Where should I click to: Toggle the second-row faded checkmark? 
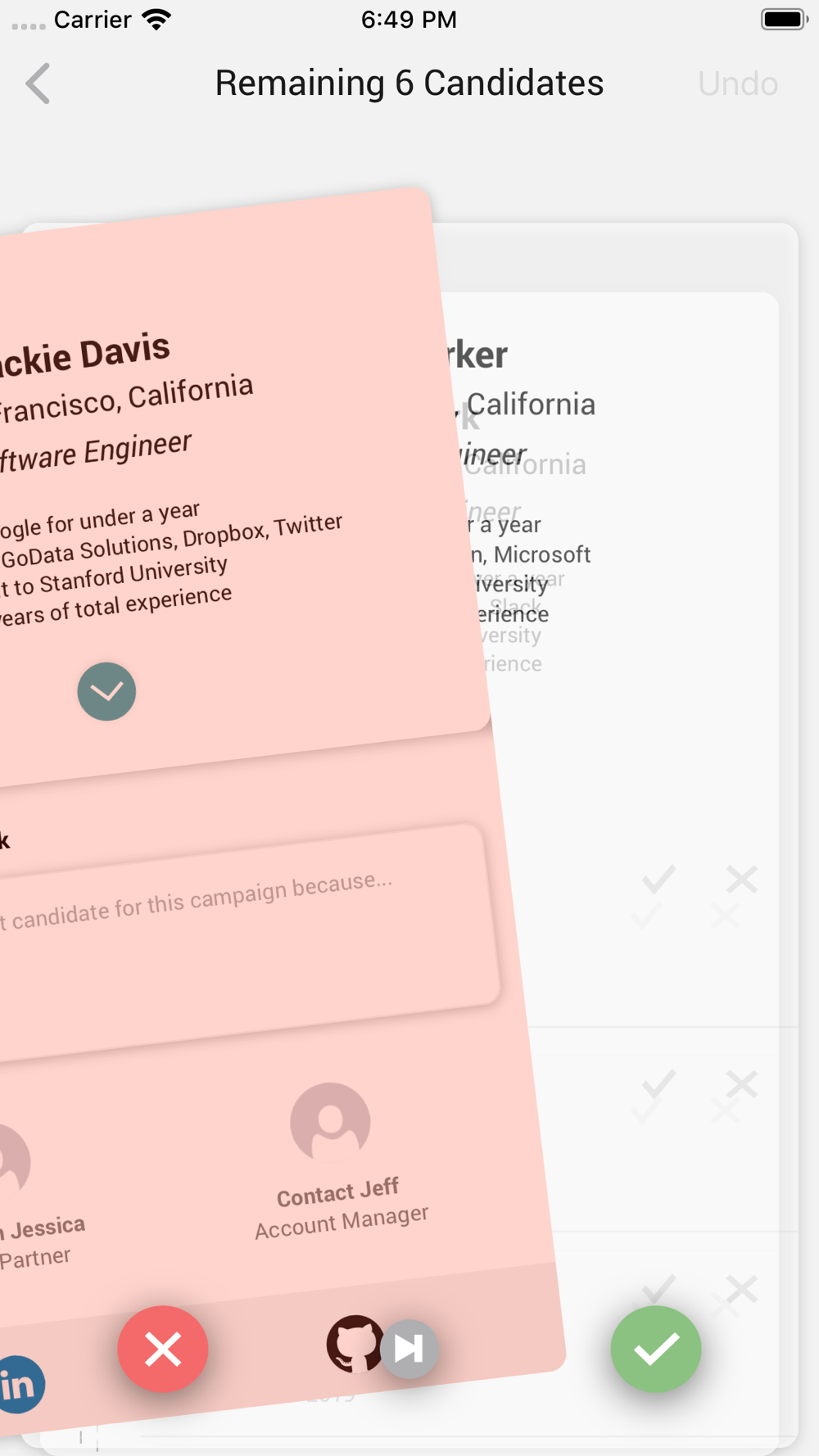point(658,1083)
